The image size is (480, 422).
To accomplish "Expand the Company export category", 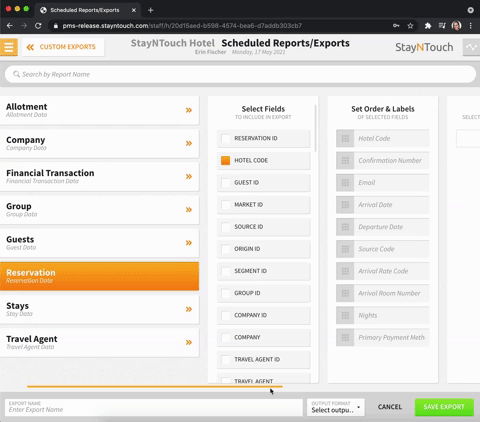I will click(189, 143).
